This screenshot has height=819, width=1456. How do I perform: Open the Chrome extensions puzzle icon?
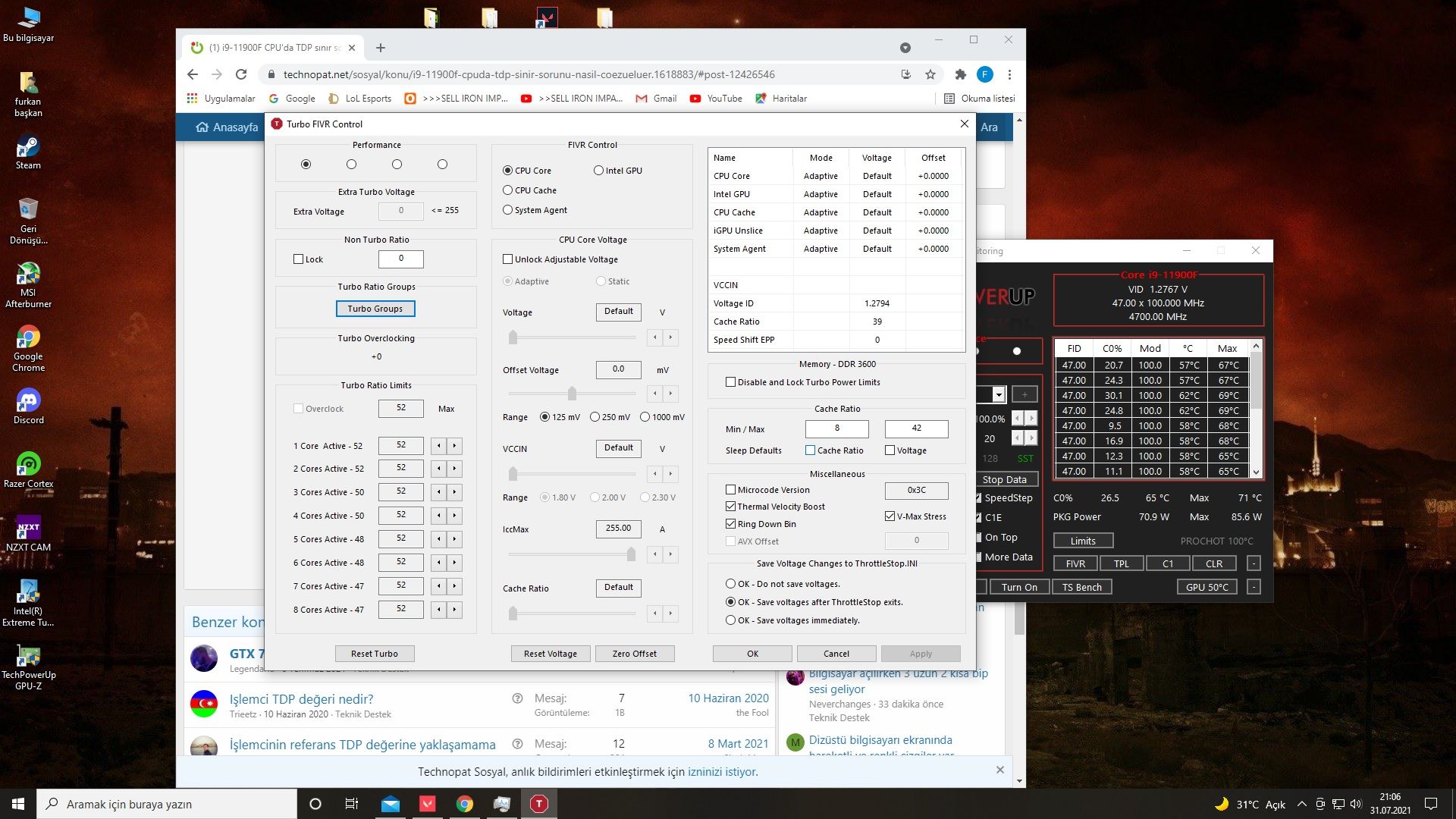coord(960,74)
